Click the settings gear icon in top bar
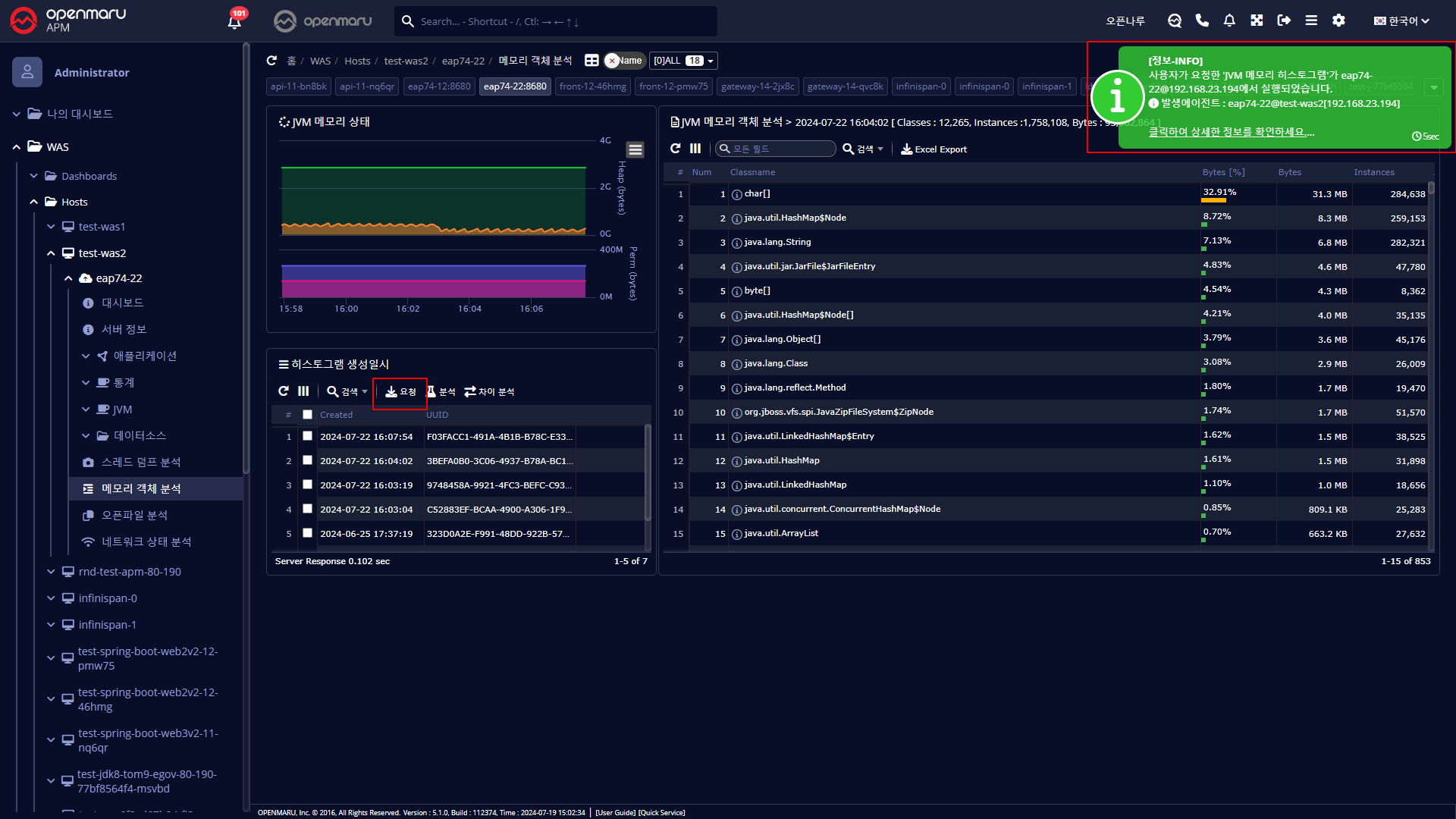The height and width of the screenshot is (819, 1456). tap(1338, 20)
